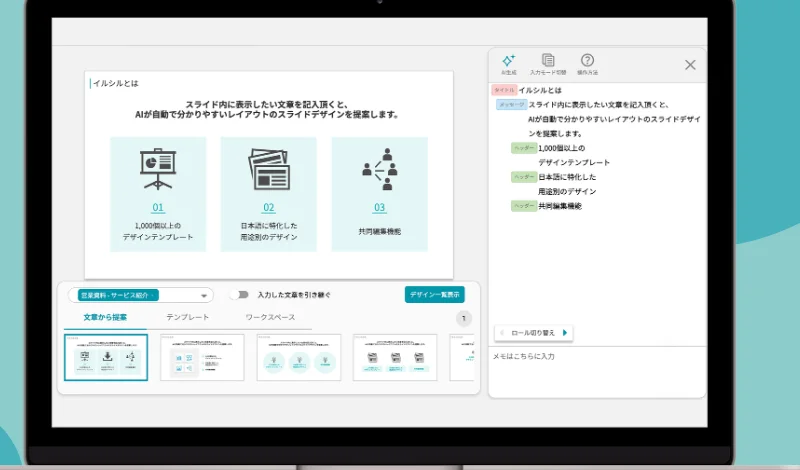Click the slide heading starting スライド内に表示したい
Screen dimensions: 800x470
point(267,110)
